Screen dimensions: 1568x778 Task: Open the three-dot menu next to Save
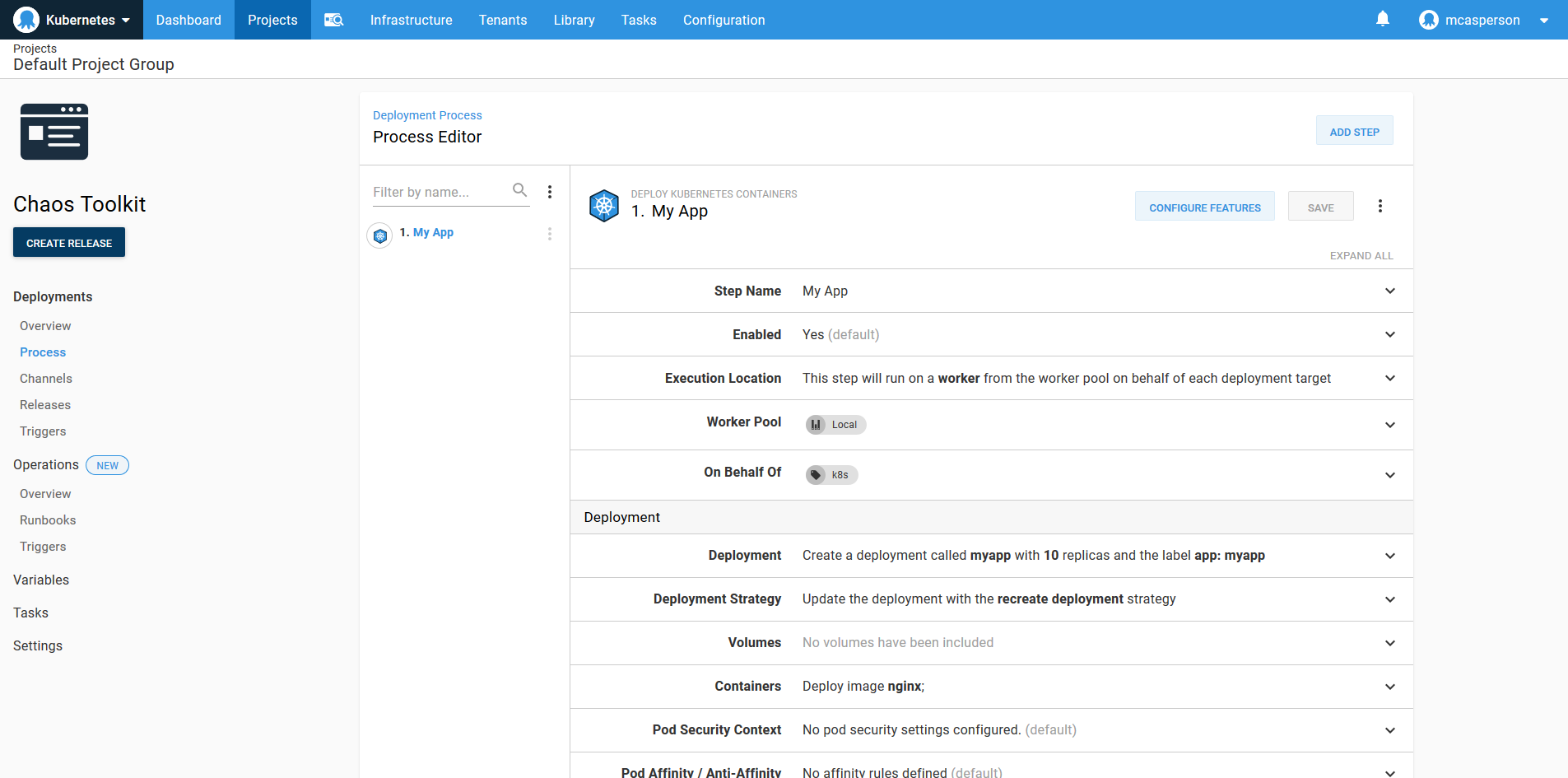1380,207
